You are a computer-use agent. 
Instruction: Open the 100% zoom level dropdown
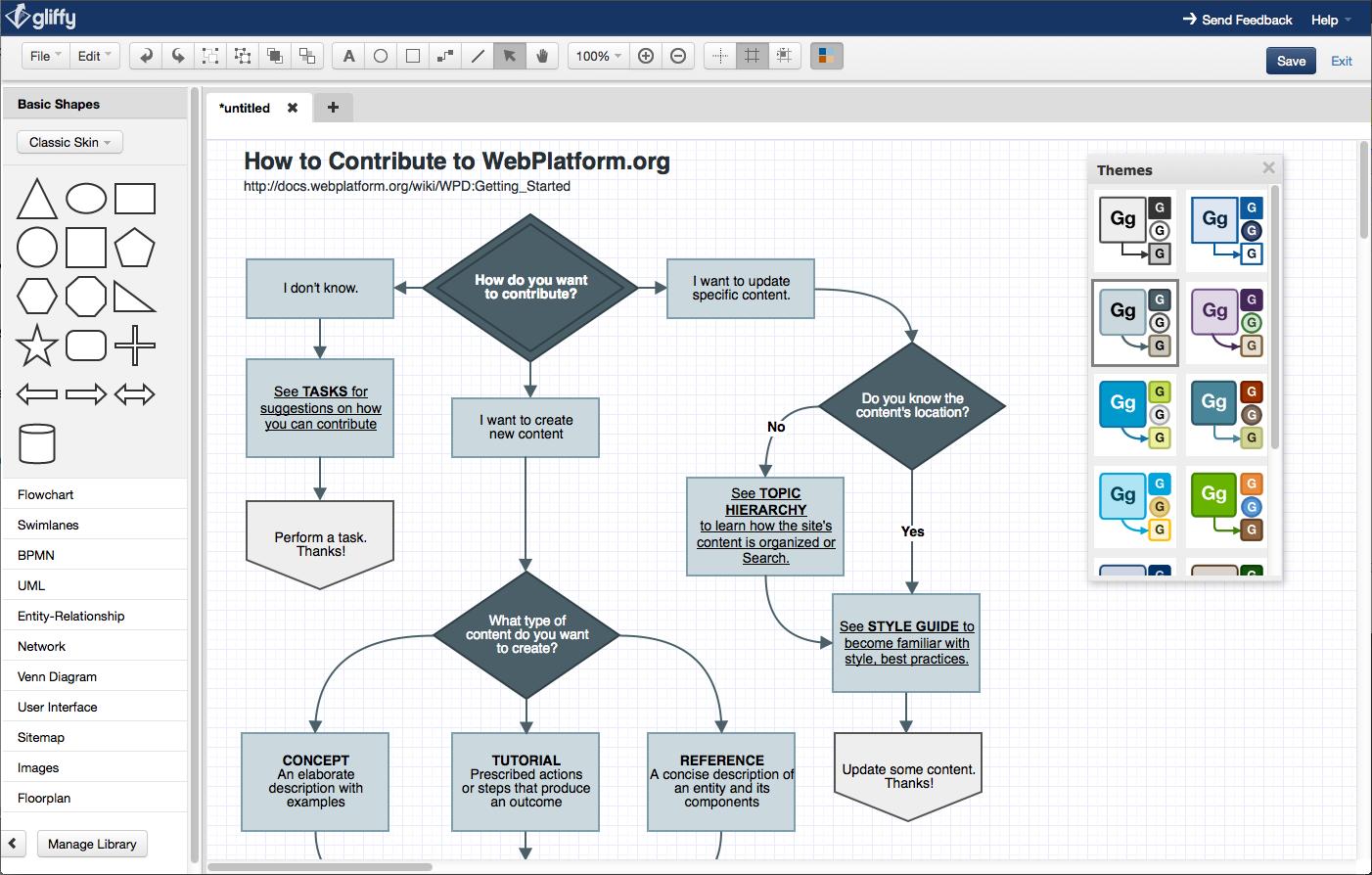(598, 56)
